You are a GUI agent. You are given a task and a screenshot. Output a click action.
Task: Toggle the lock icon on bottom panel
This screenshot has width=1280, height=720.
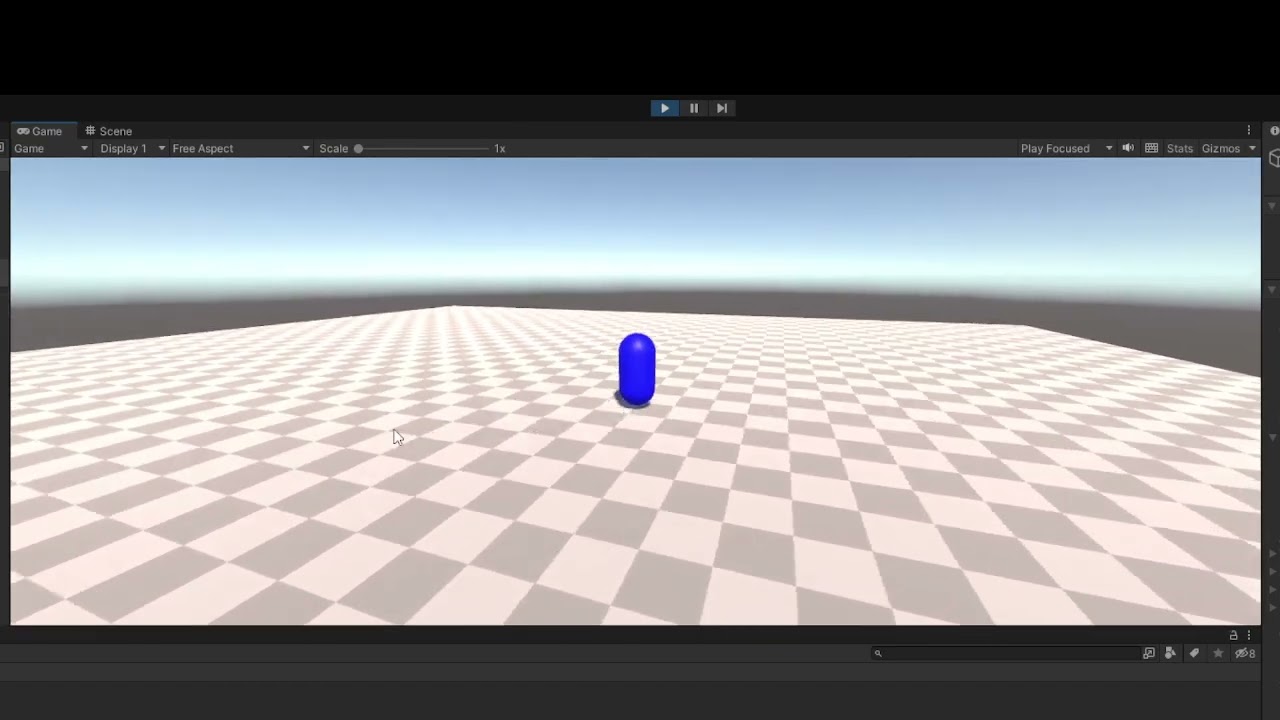click(1233, 635)
